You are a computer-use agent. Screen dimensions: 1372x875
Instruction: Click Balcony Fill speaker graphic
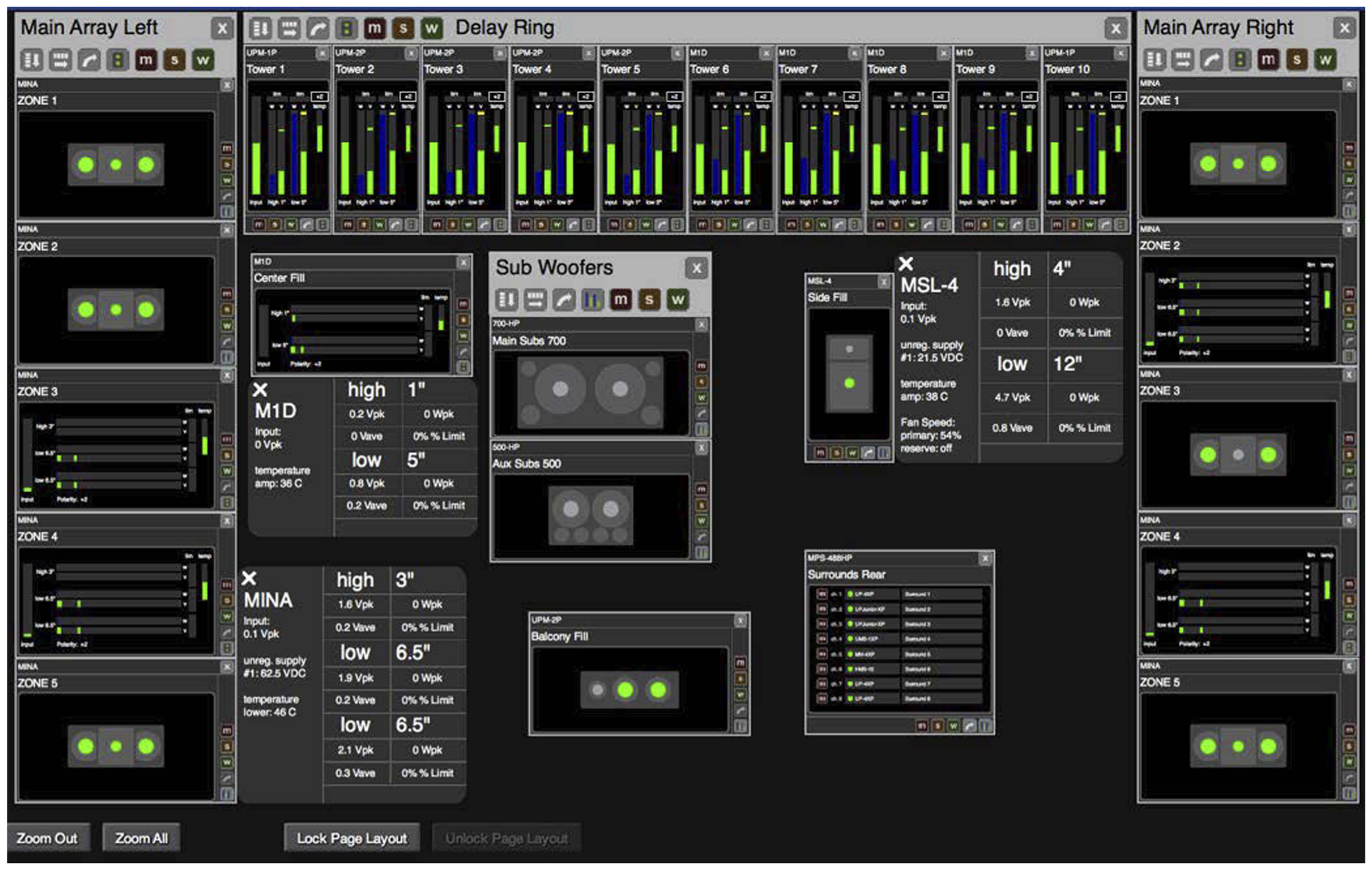click(629, 690)
